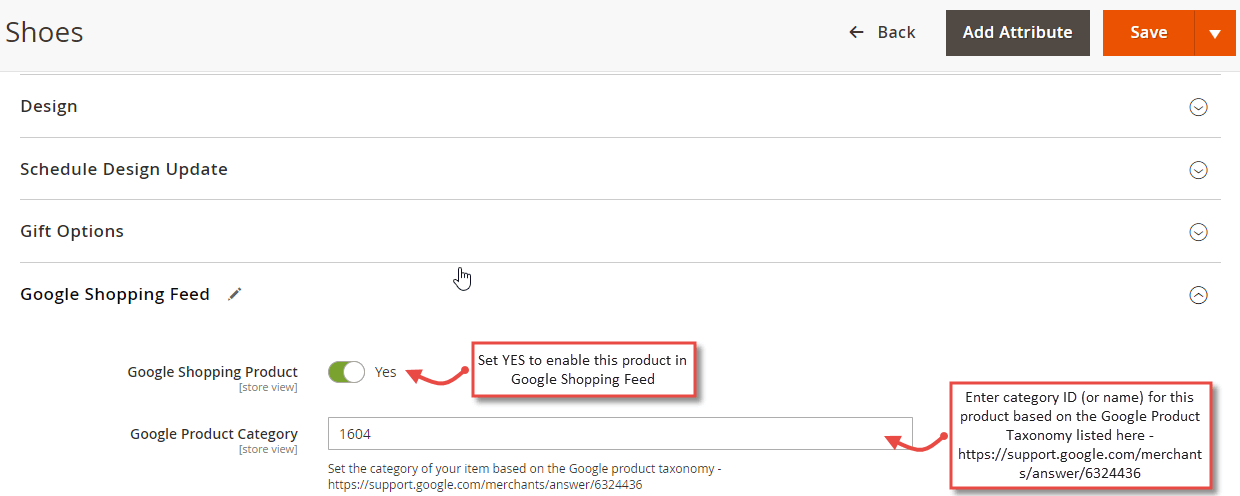This screenshot has width=1240, height=496.
Task: Click in the Google Product Category field
Action: coord(620,434)
